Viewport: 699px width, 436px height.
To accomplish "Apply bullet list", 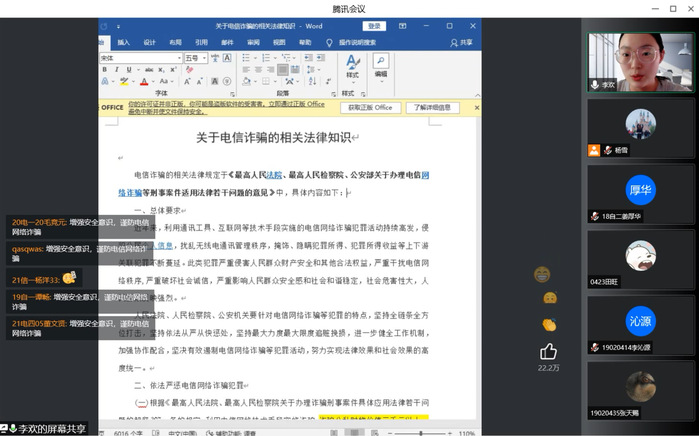I will [x=246, y=58].
